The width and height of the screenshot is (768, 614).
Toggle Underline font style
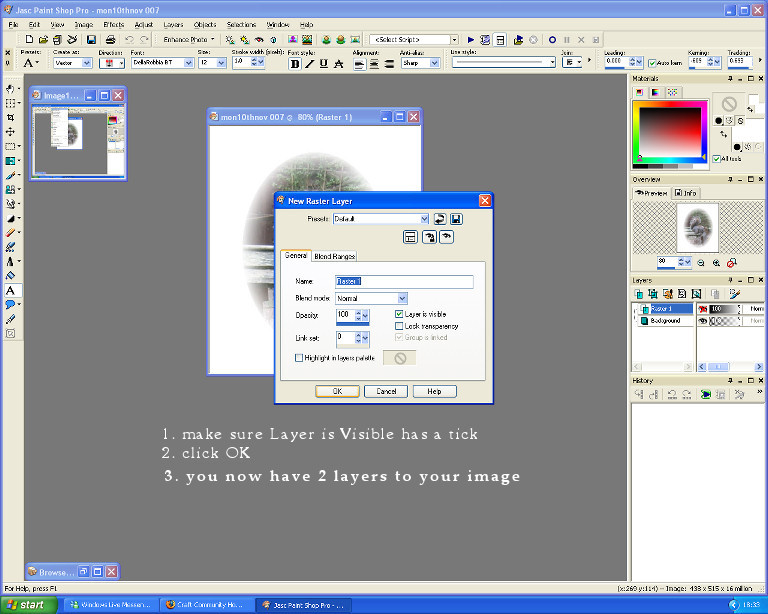coord(324,64)
